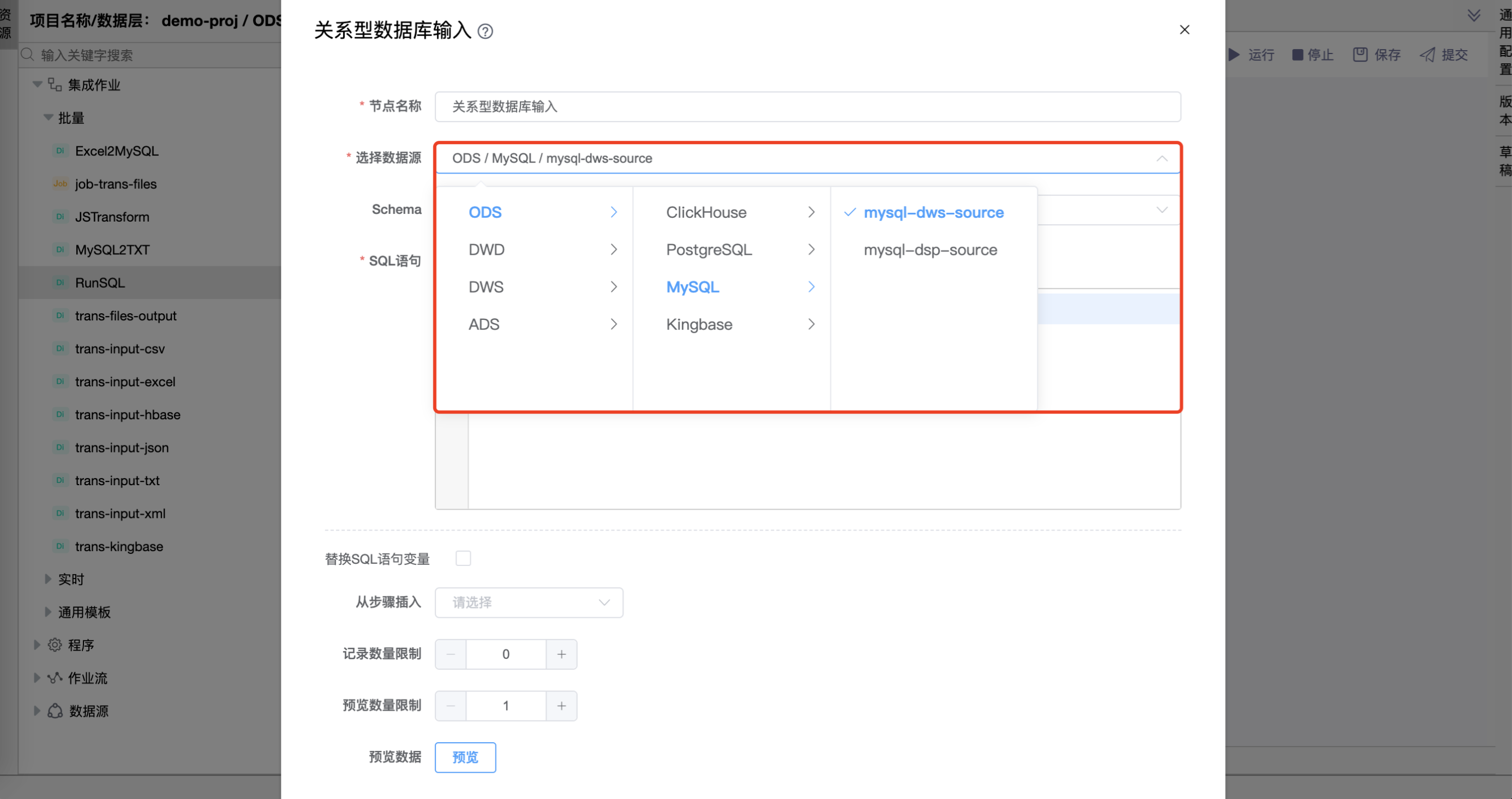Open the 从步骤插入 dropdown

pyautogui.click(x=528, y=602)
